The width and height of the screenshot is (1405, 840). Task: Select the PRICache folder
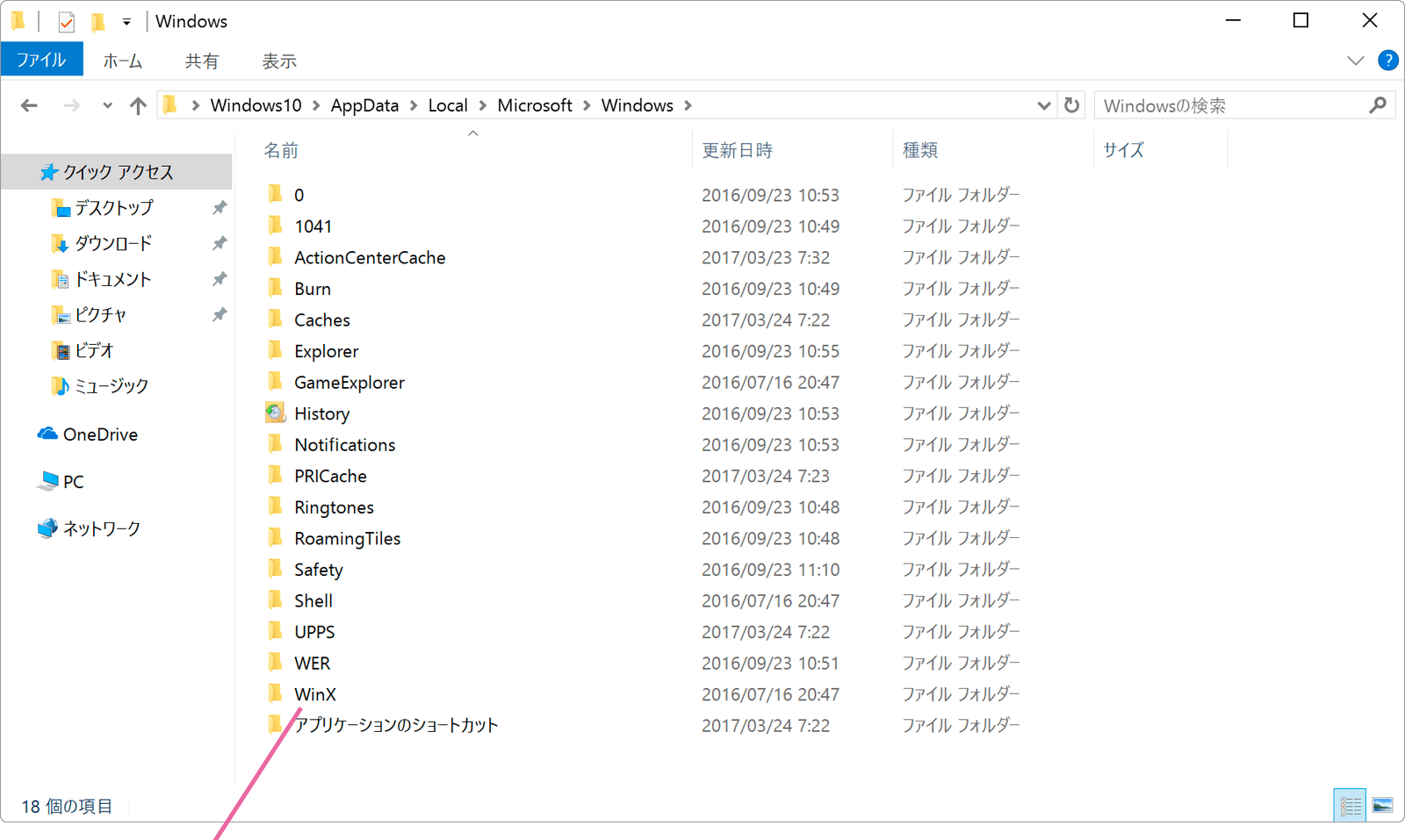(x=331, y=476)
